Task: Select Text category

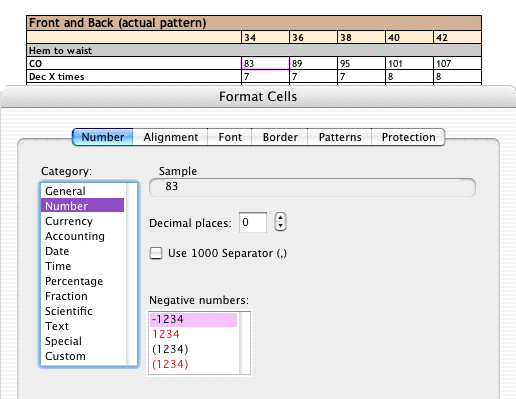Action: [x=82, y=326]
